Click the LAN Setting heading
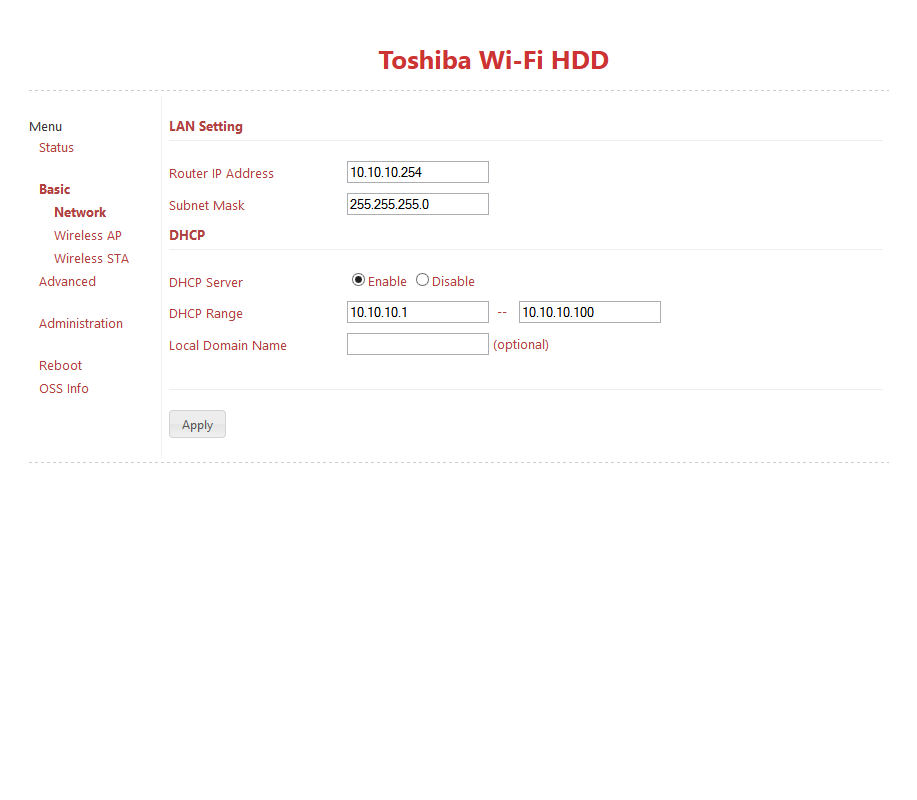 206,126
